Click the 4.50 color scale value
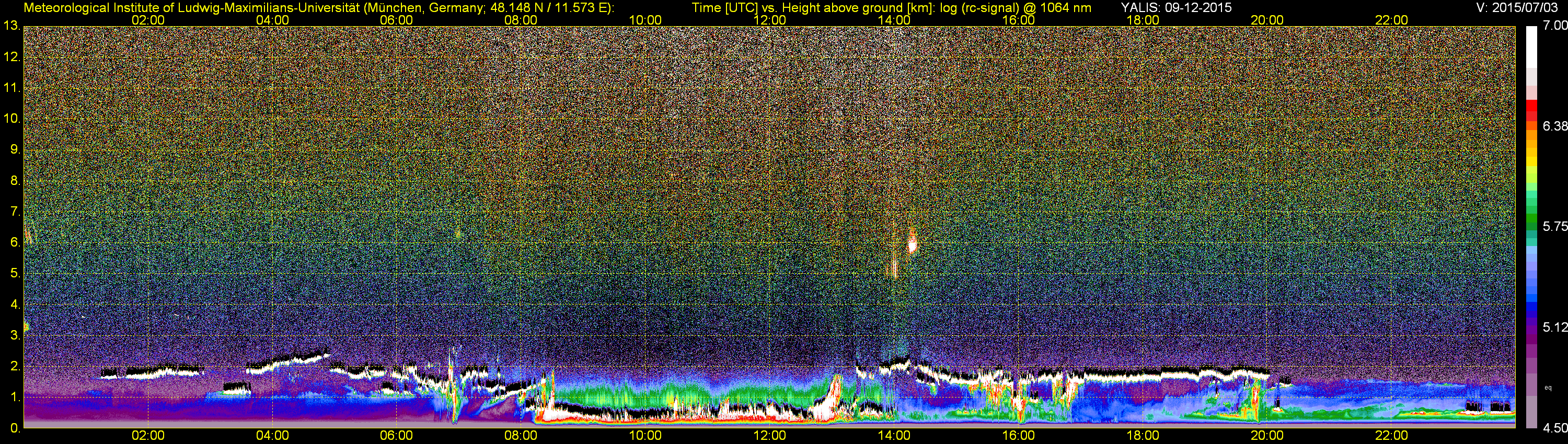The height and width of the screenshot is (444, 1568). click(x=1554, y=428)
